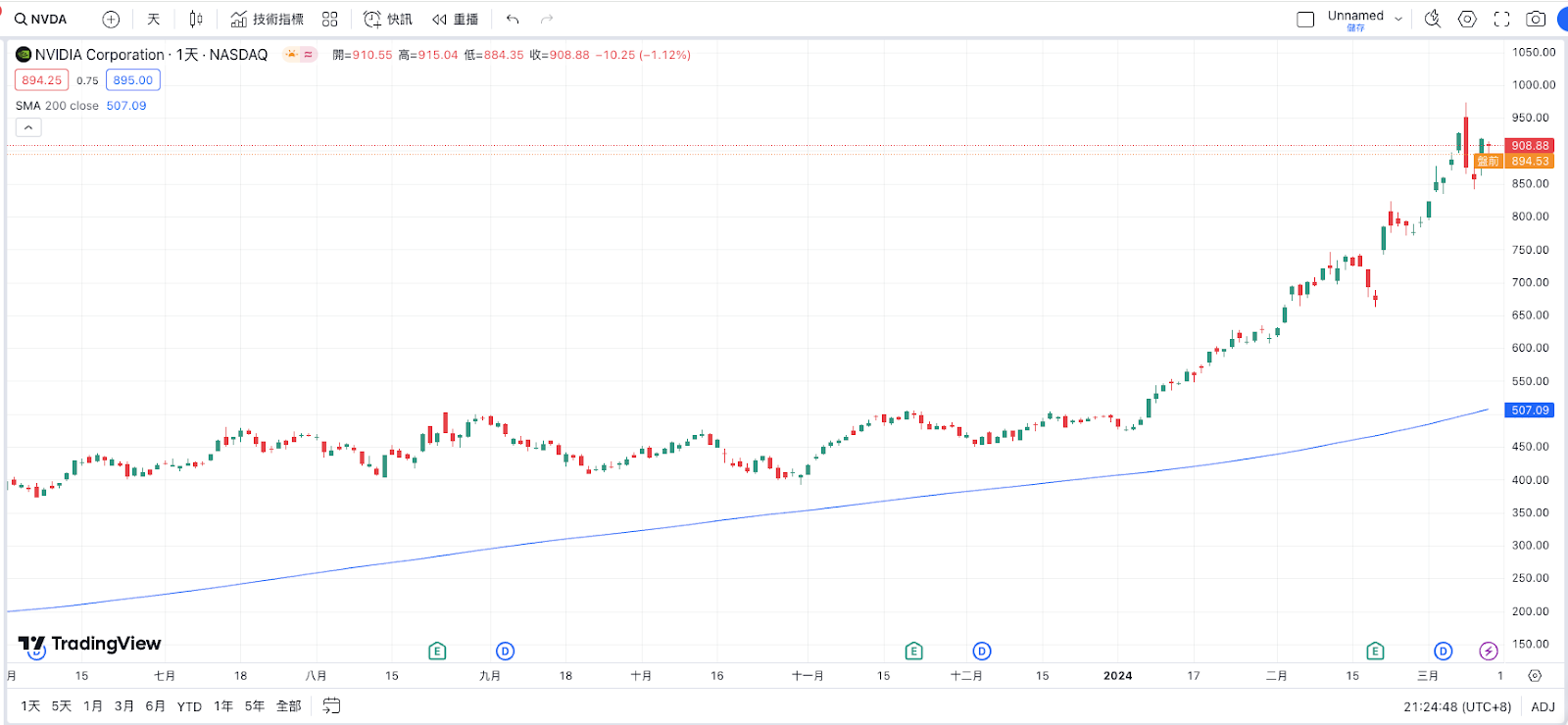Screen dimensions: 1568x725
Task: Toggle ADJ dividend-adjusted data
Action: (x=1543, y=706)
